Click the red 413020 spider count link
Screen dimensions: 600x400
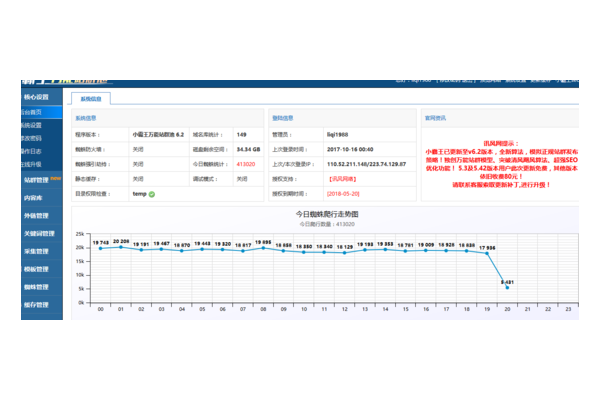[x=244, y=163]
